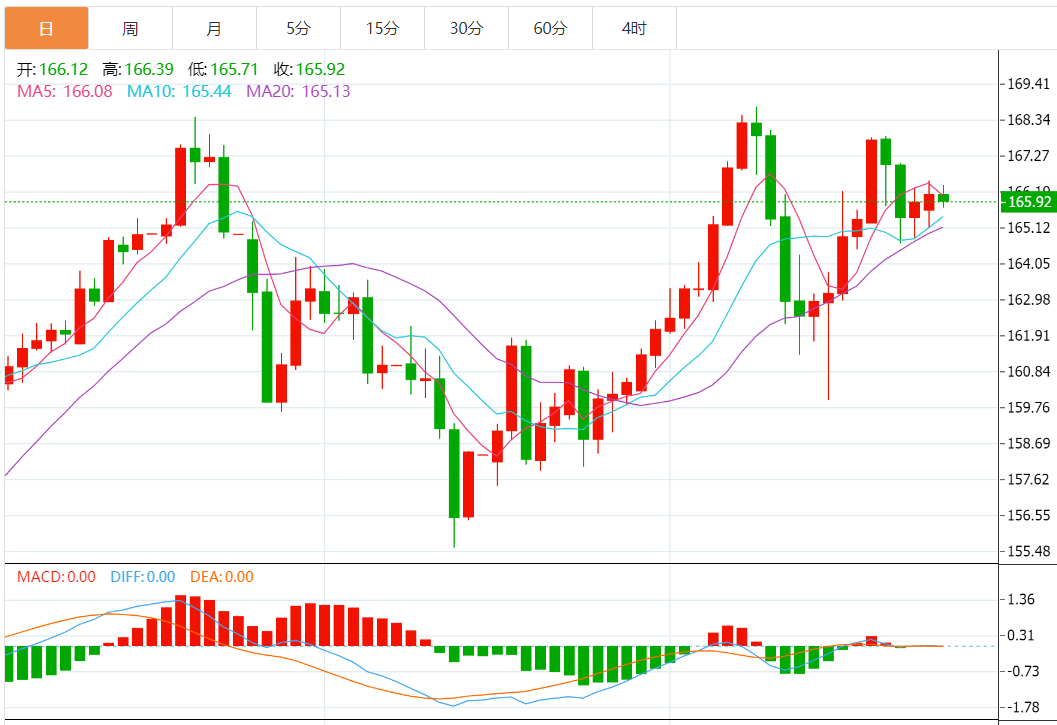Image resolution: width=1057 pixels, height=725 pixels.
Task: Switch to the 月 monthly tab
Action: pyautogui.click(x=214, y=28)
